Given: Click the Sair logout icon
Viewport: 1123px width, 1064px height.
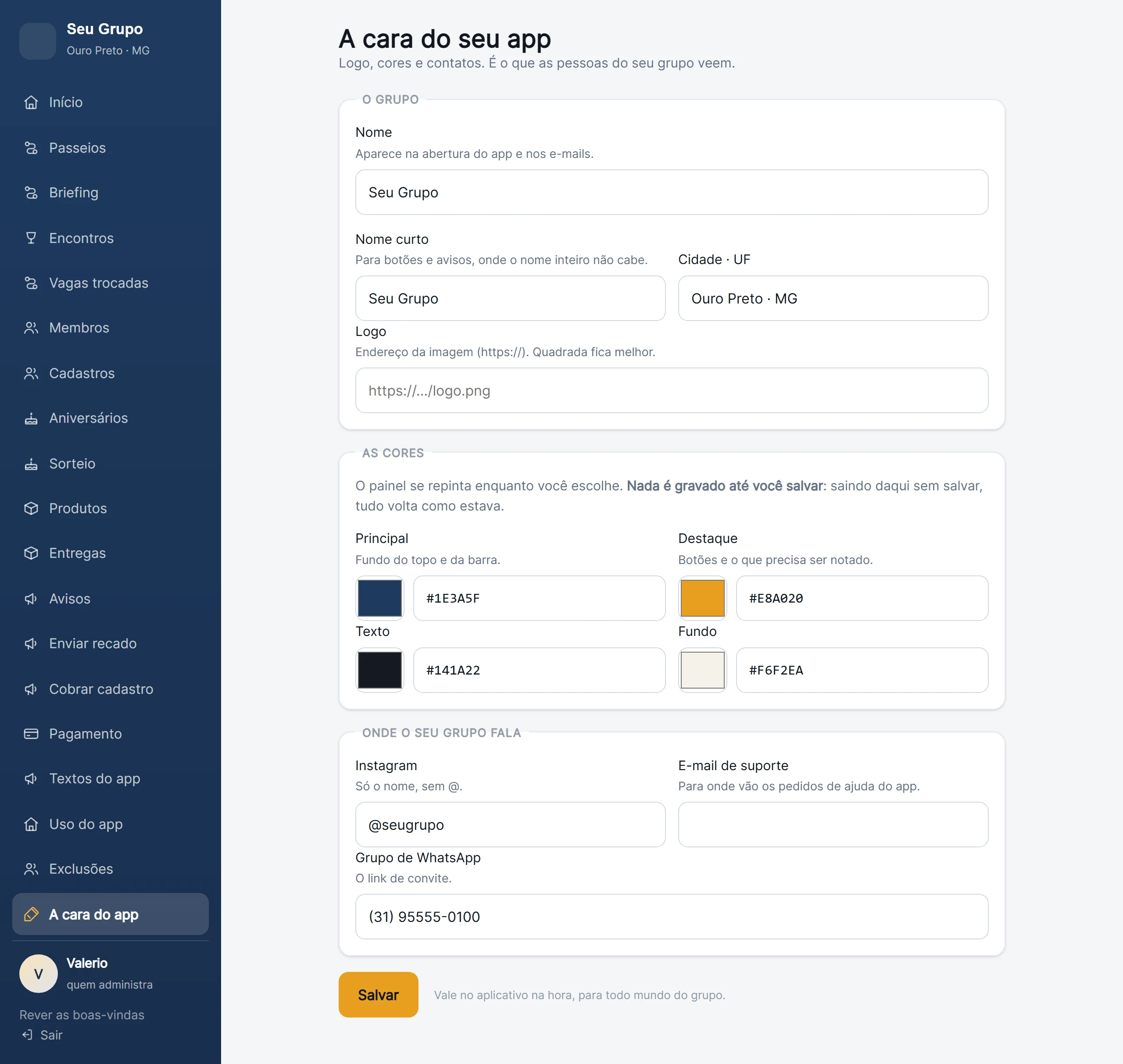Looking at the screenshot, I should pos(27,1035).
